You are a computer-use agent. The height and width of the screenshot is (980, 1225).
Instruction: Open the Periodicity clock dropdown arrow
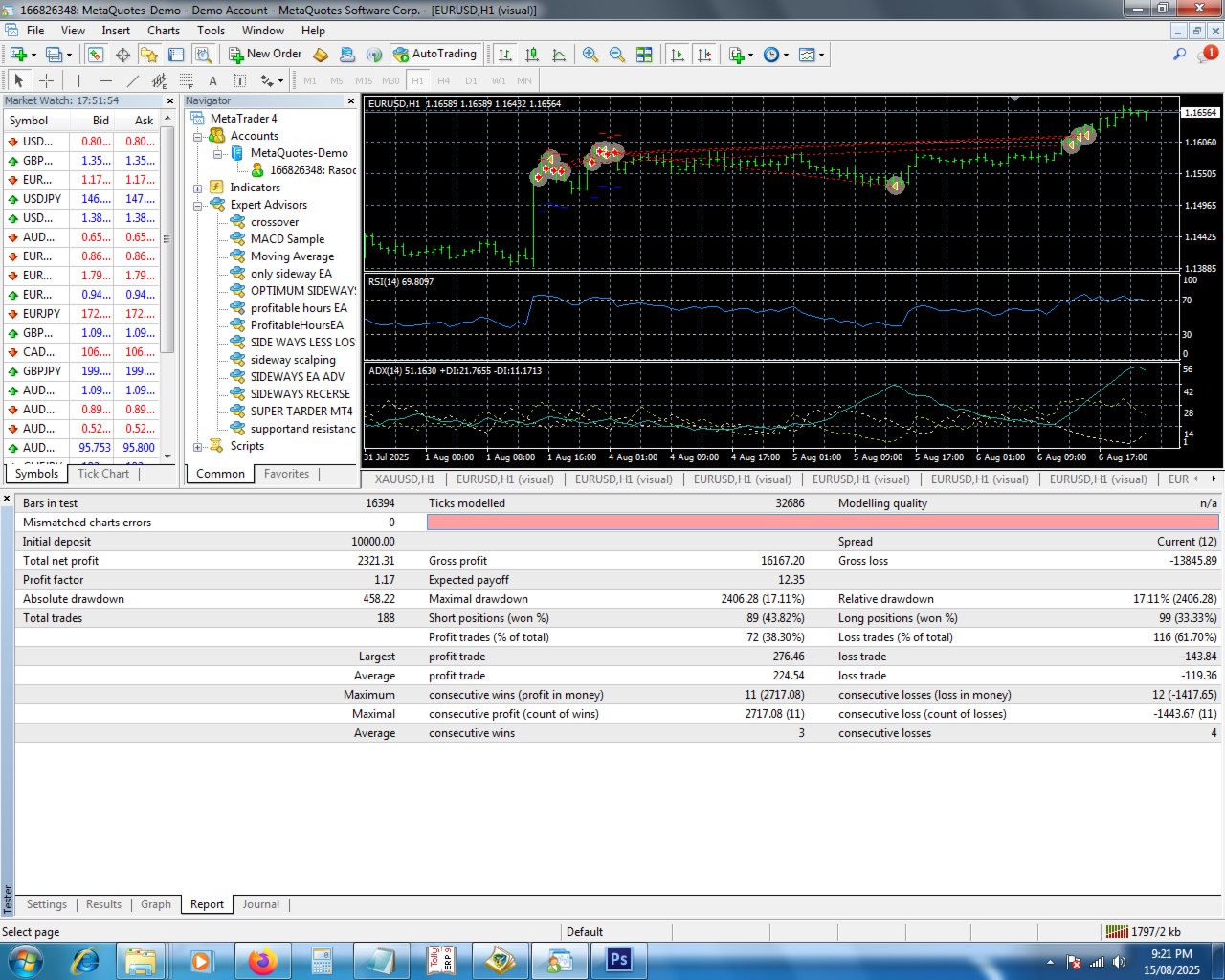[x=786, y=55]
